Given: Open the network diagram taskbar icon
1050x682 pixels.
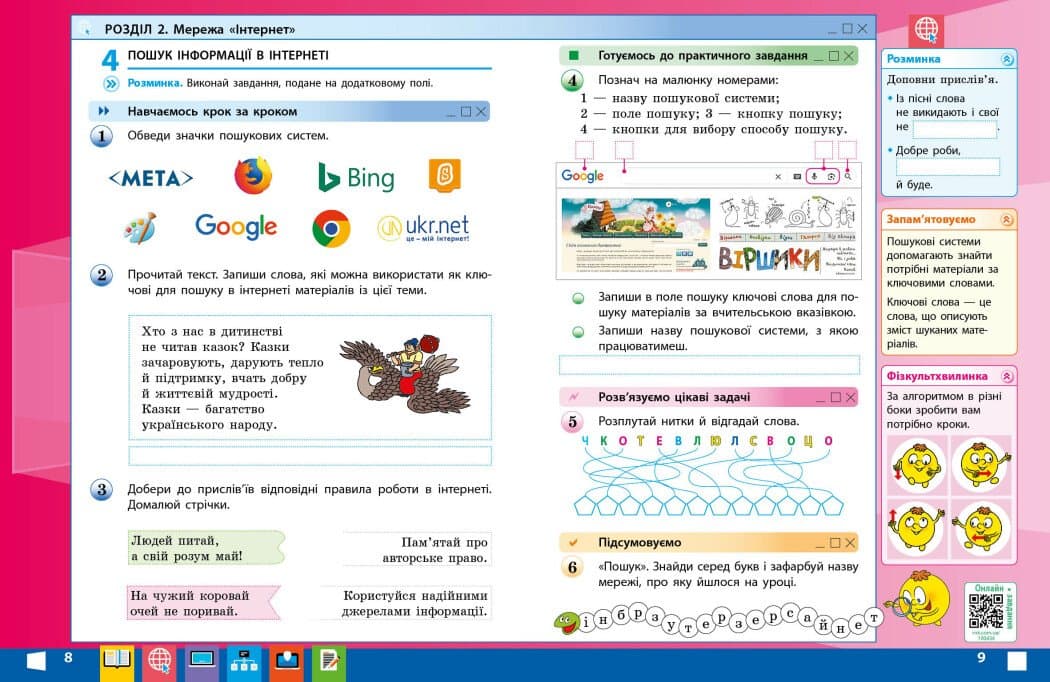Looking at the screenshot, I should [x=244, y=663].
